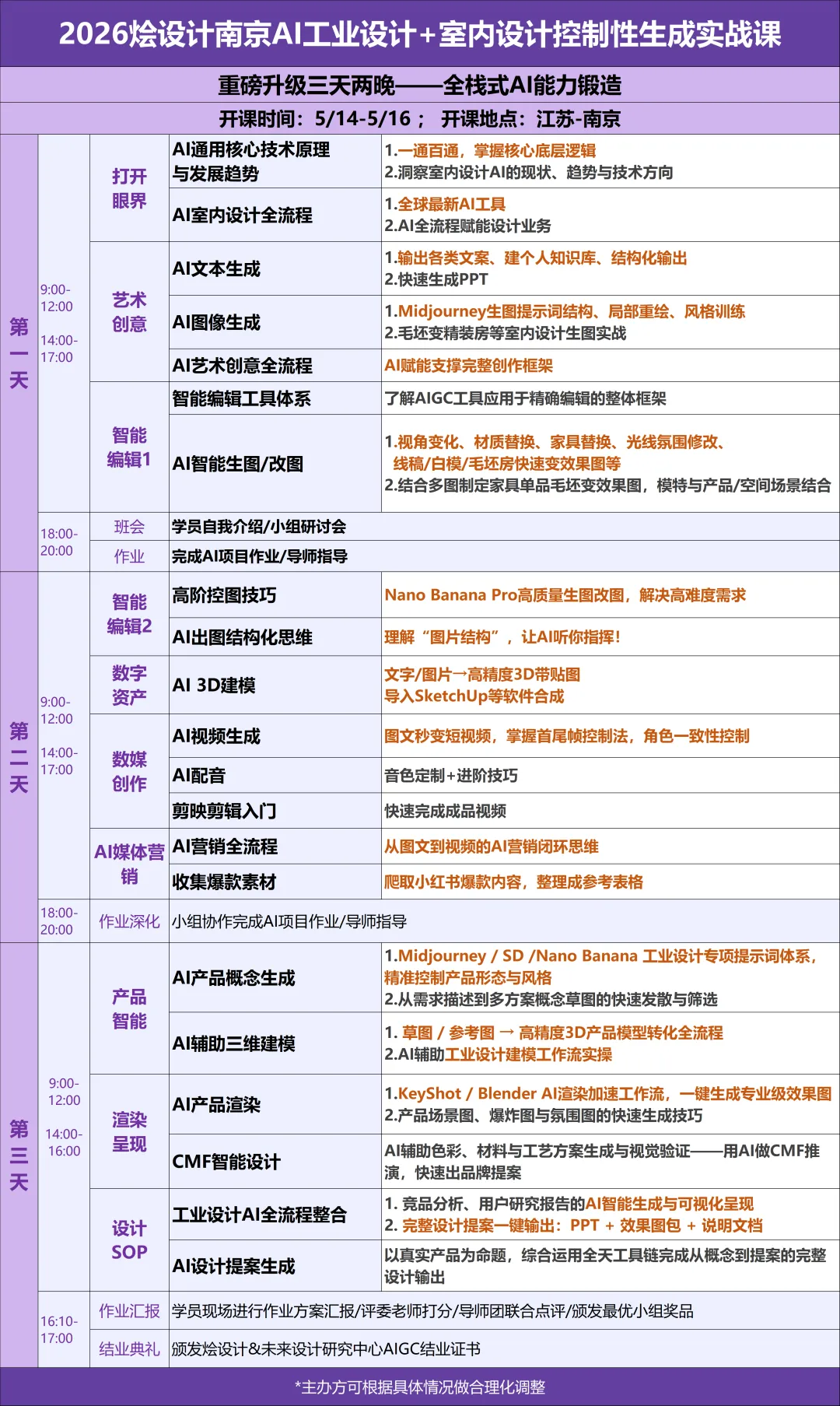Click the '班会' row label
Screen dimensions: 840x1406
[x=129, y=527]
